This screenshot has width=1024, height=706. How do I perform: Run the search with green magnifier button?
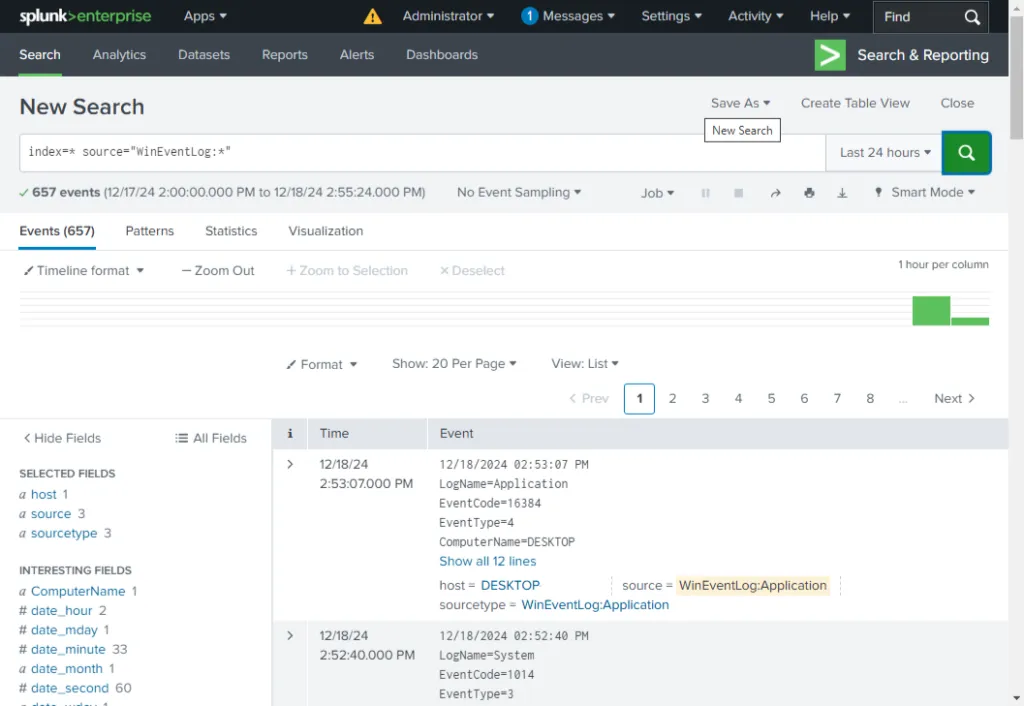tap(966, 153)
